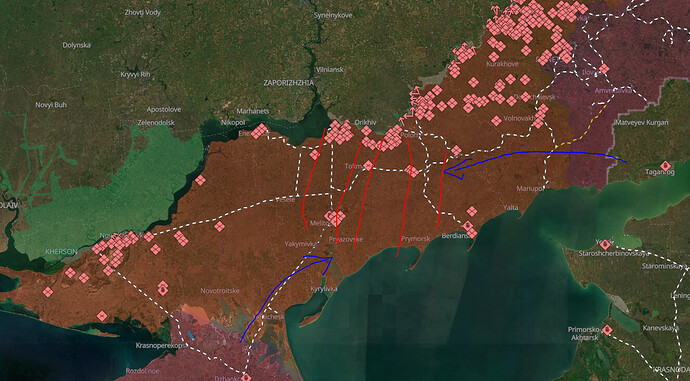690x381 pixels.
Task: Click the 'Marhanets' label
Action: 253,111
